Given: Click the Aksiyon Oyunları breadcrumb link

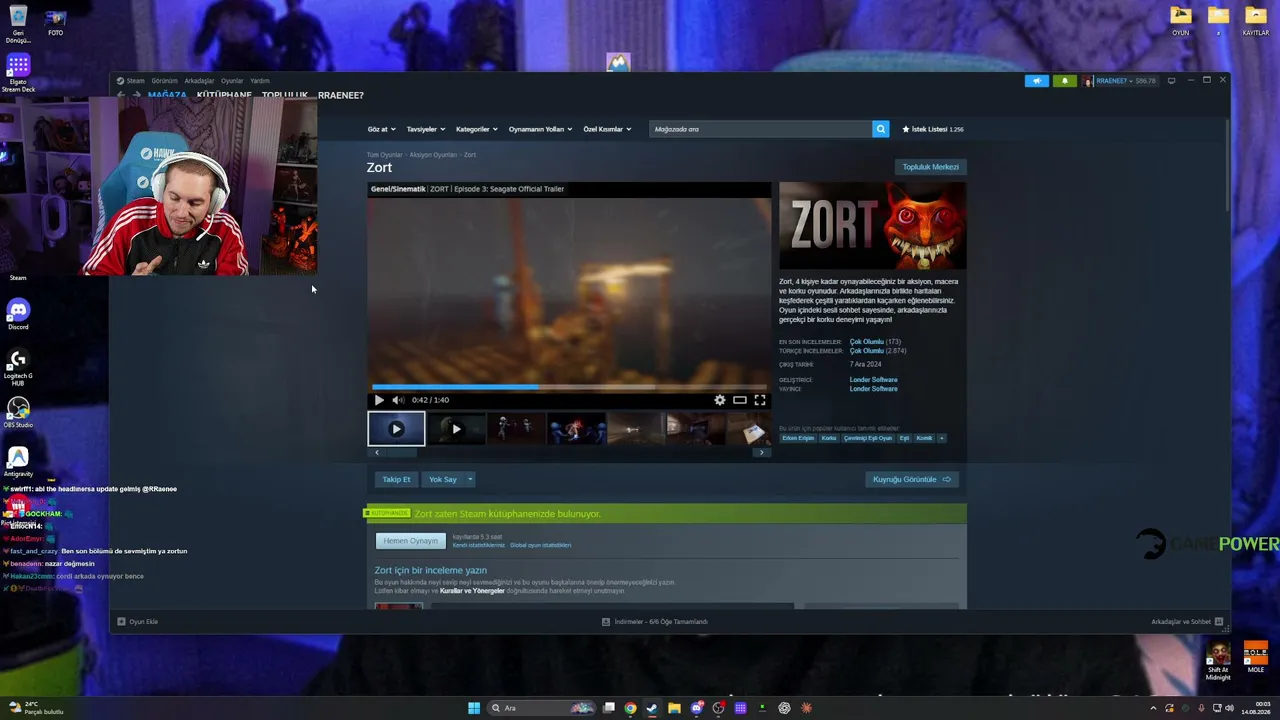Looking at the screenshot, I should pos(433,155).
